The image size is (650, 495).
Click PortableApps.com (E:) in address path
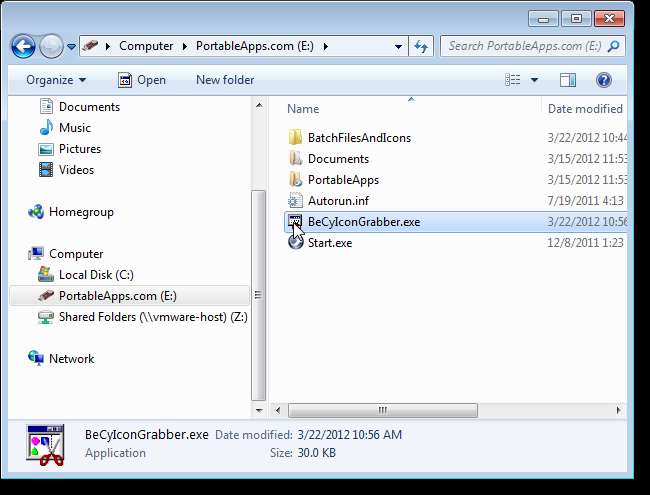(255, 46)
